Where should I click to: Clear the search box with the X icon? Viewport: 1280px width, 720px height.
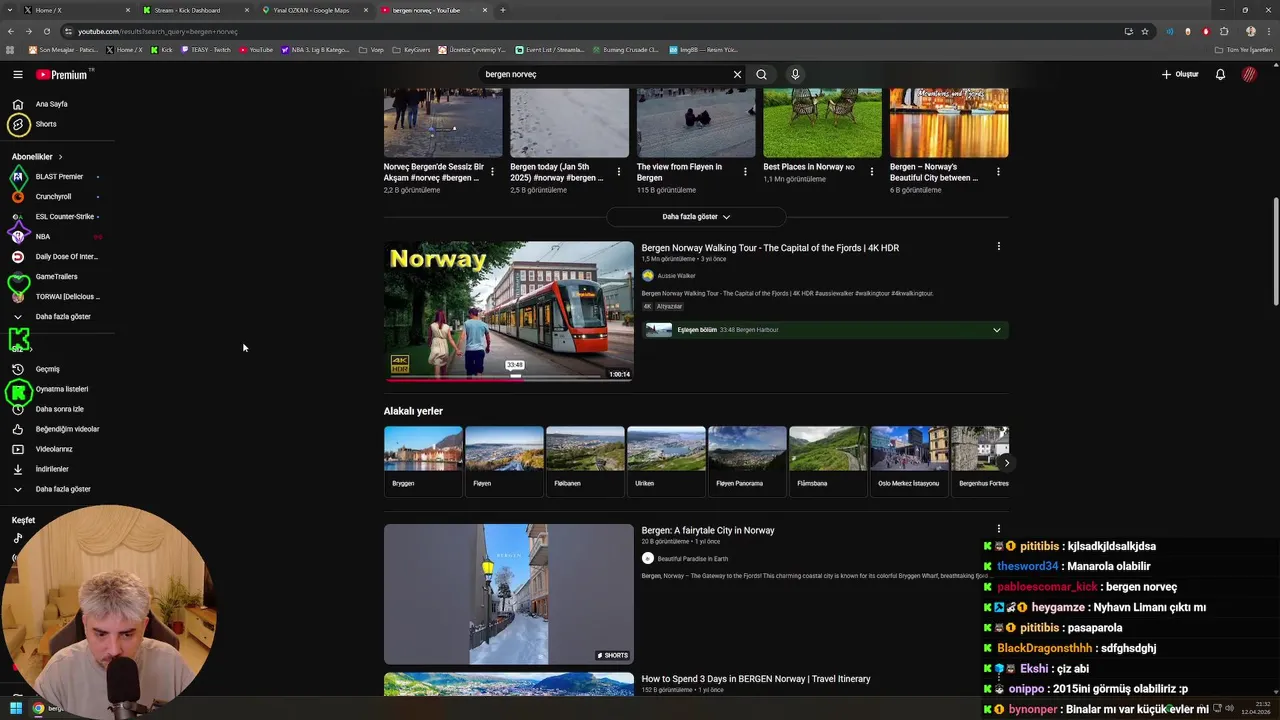click(x=737, y=74)
